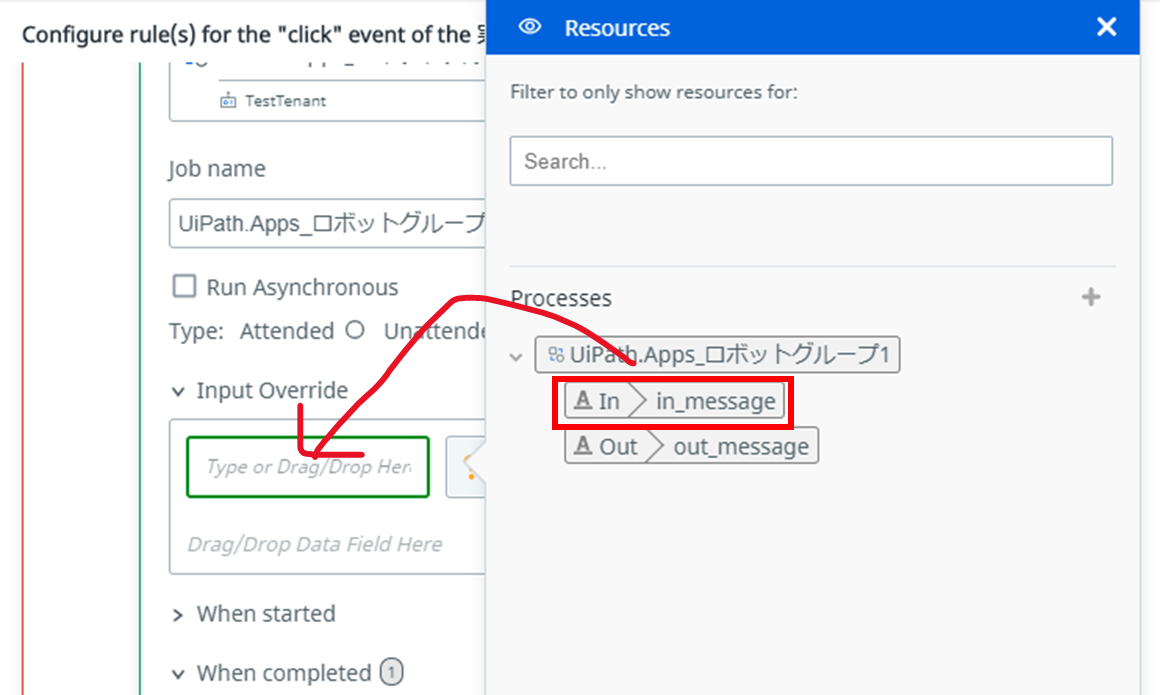This screenshot has width=1160, height=695.
Task: Close the Resources panel
Action: tap(1106, 27)
